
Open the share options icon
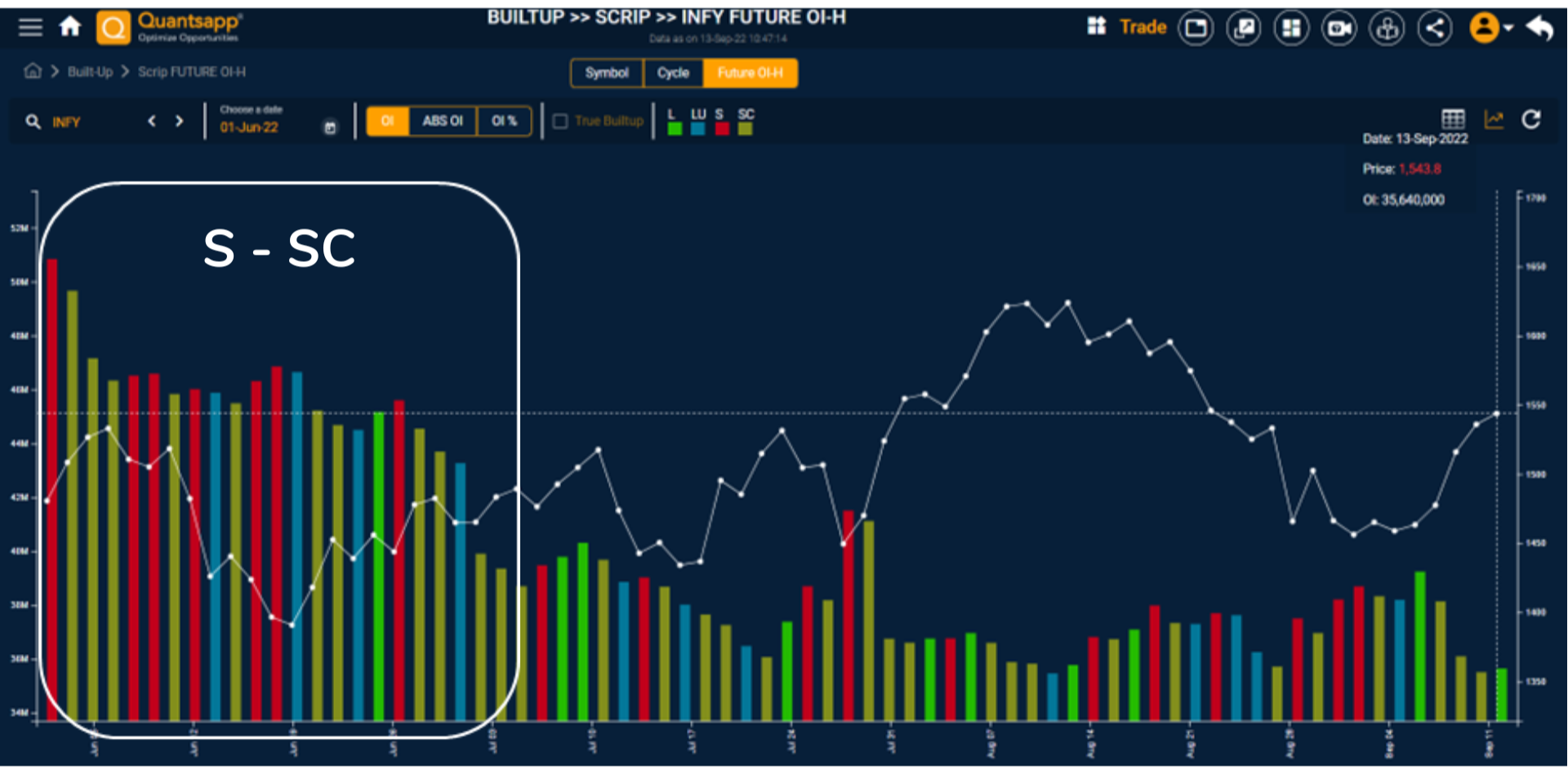point(1435,27)
